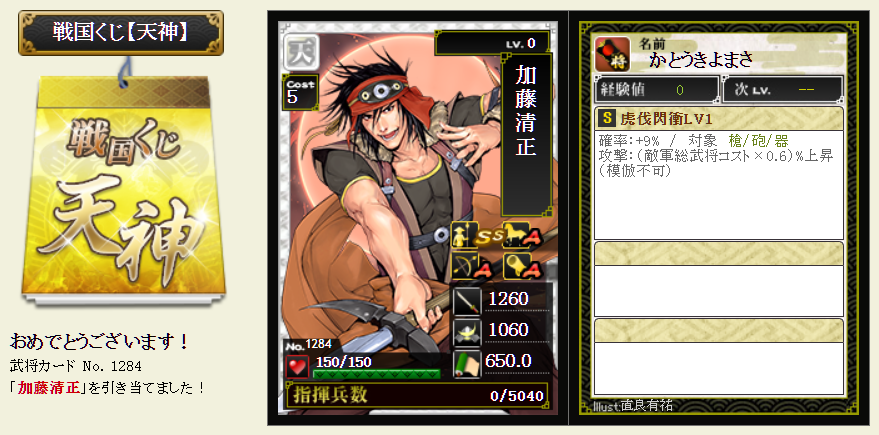This screenshot has height=435, width=879.
Task: Click the cavalry horse aptitude icon
Action: (x=515, y=235)
